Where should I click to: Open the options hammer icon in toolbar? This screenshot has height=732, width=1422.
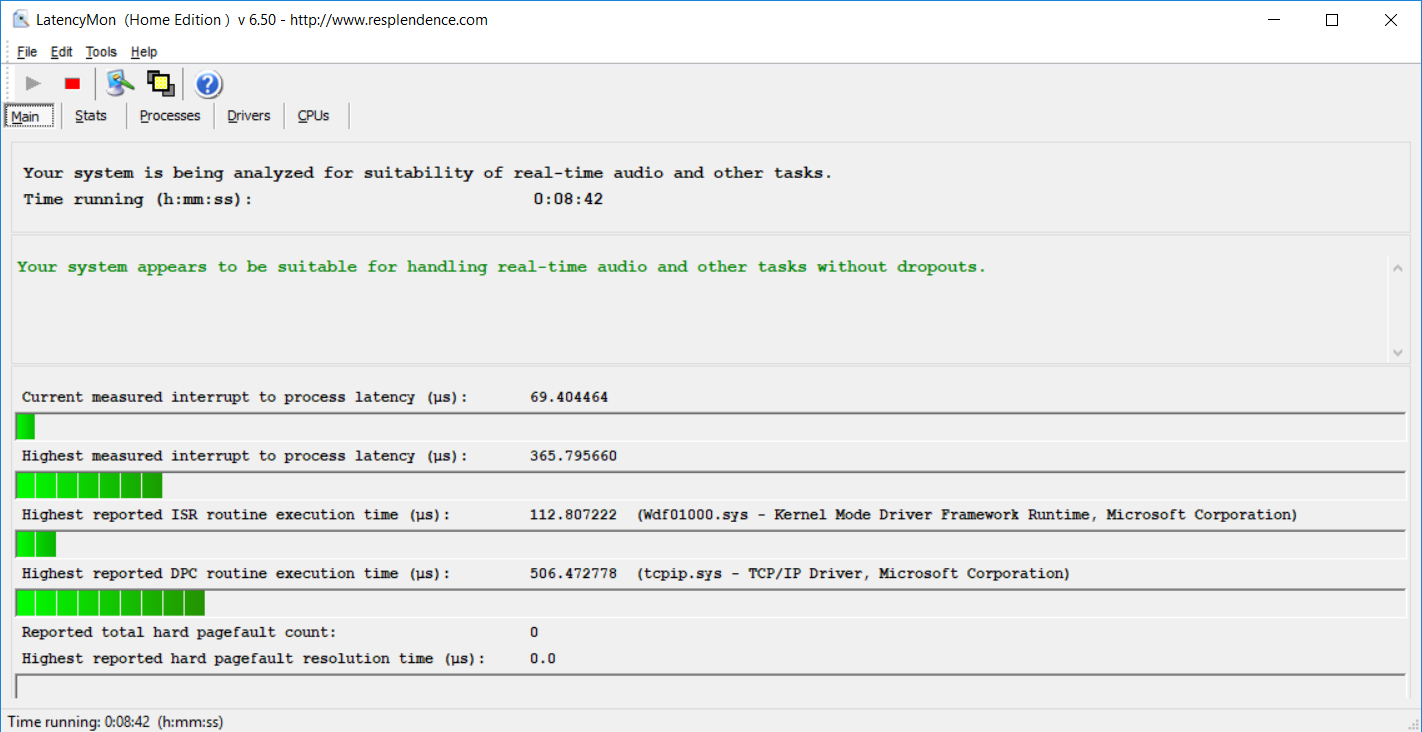120,84
